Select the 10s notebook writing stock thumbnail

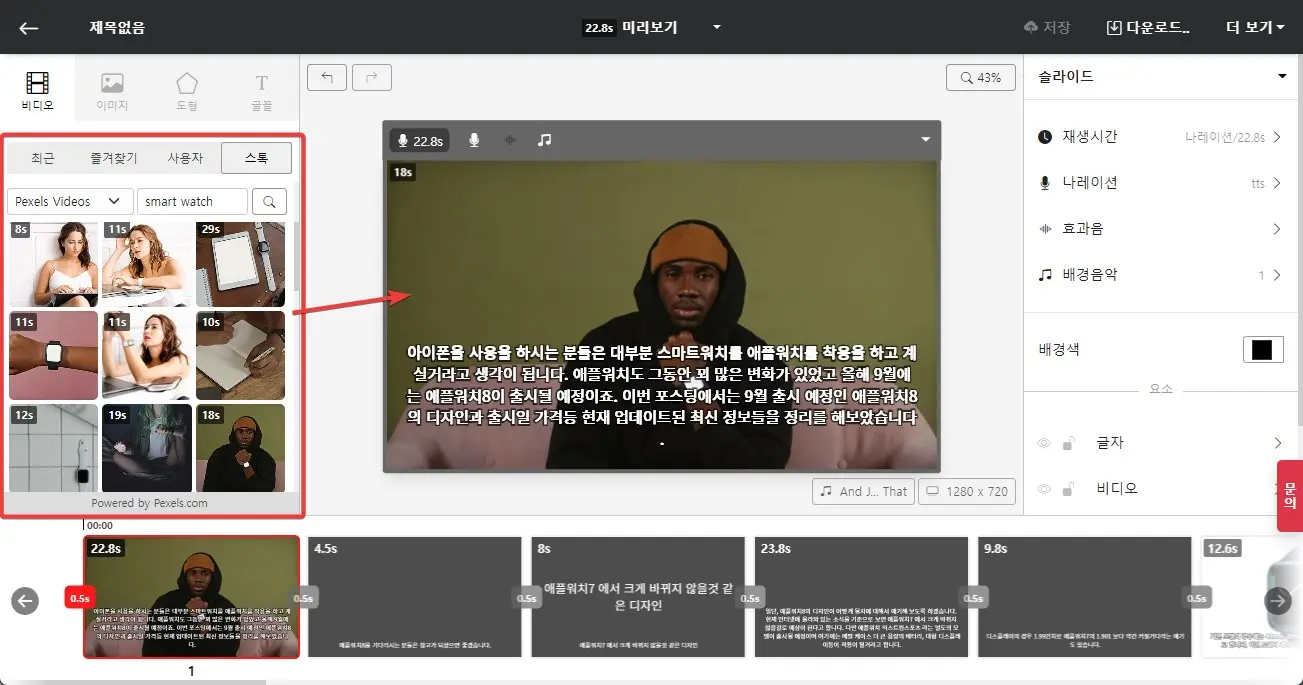pos(240,356)
